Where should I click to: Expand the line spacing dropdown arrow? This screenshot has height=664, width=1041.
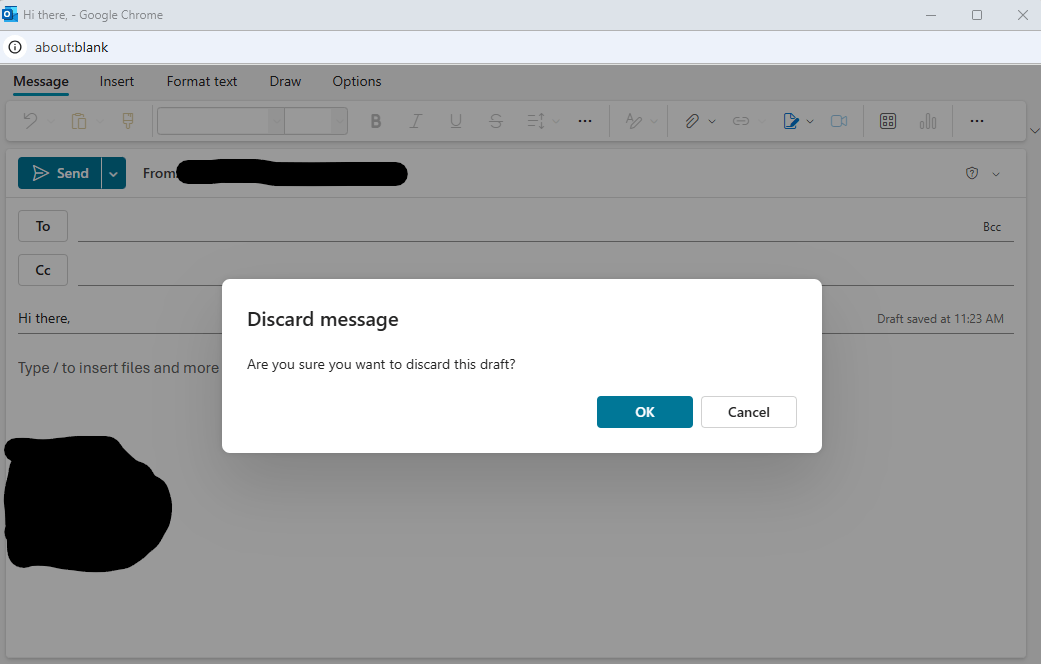(x=556, y=121)
